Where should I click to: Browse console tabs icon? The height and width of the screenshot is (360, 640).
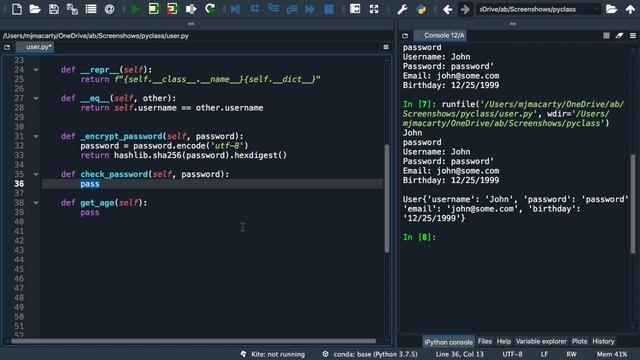click(405, 36)
